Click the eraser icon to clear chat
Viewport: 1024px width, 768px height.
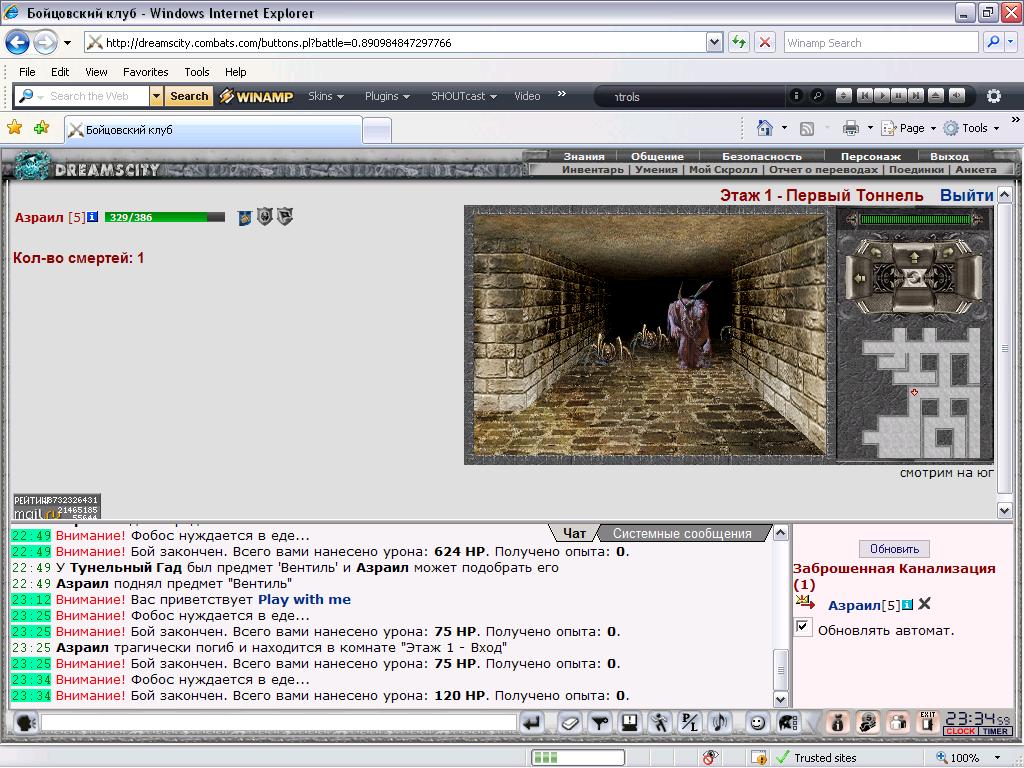pyautogui.click(x=570, y=722)
